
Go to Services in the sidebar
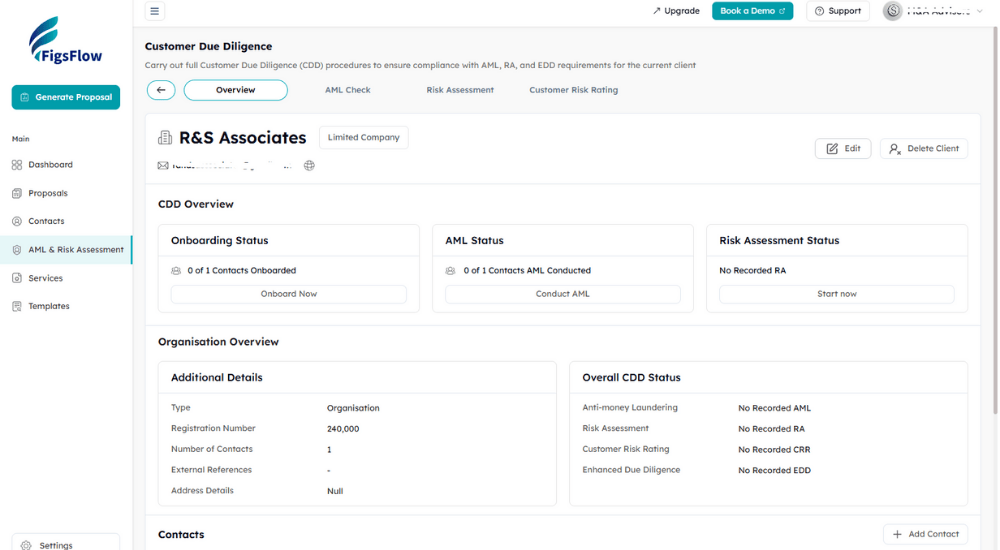45,278
